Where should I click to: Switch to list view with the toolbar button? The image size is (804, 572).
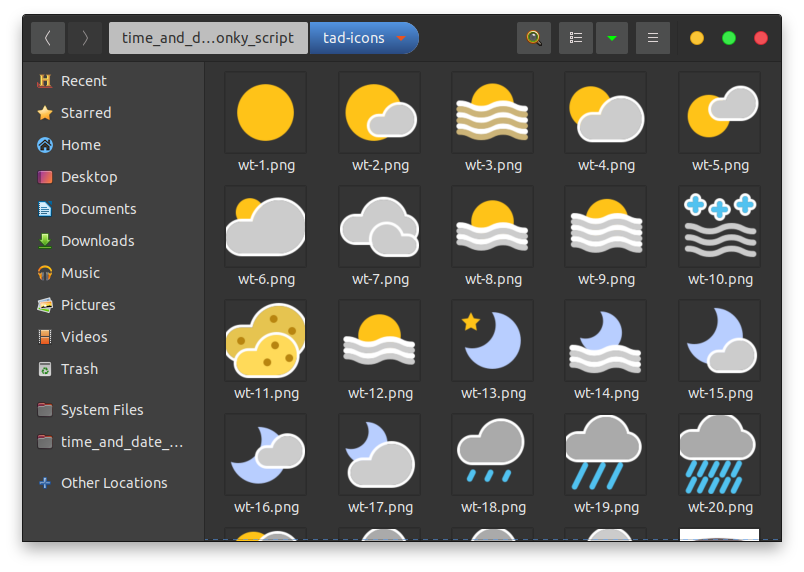pyautogui.click(x=576, y=38)
